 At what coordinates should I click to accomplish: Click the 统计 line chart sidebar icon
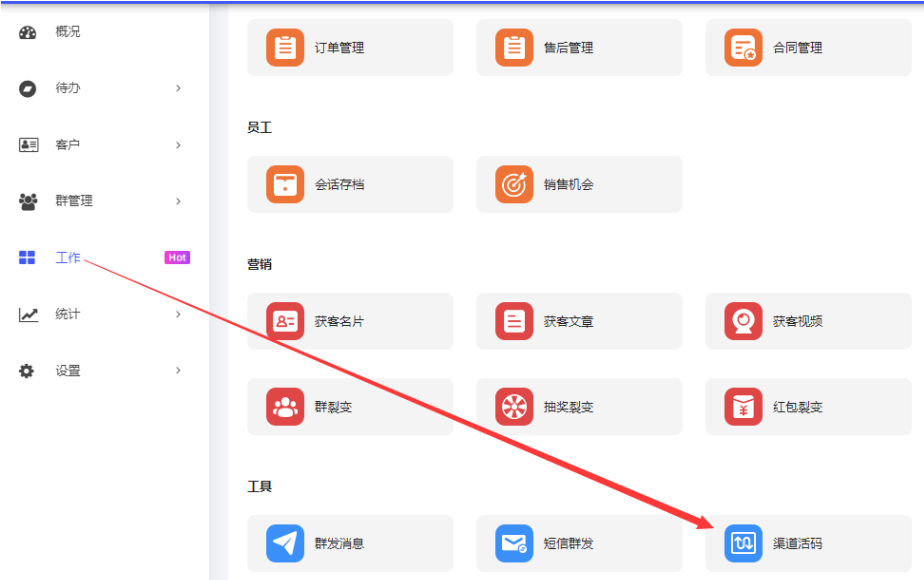[28, 315]
